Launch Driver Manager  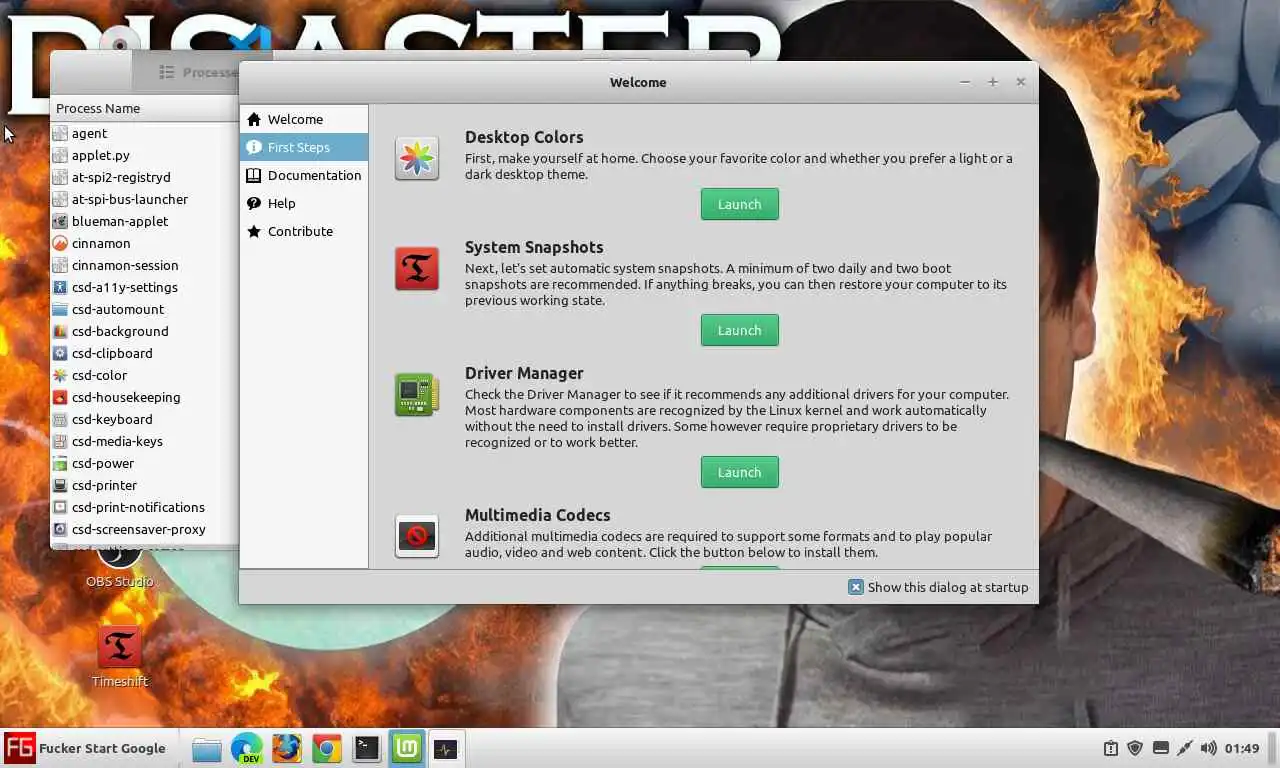(739, 472)
